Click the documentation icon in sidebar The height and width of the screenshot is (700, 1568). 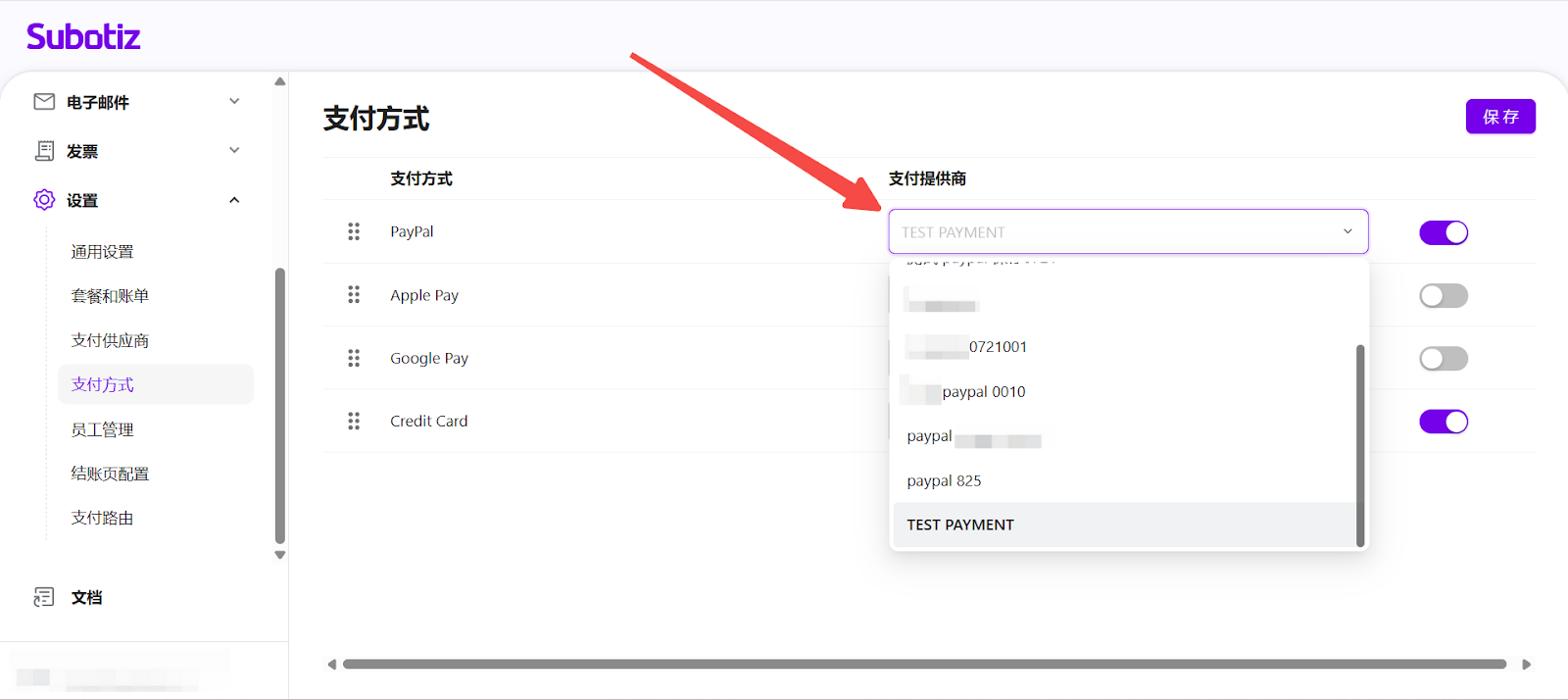tap(44, 597)
